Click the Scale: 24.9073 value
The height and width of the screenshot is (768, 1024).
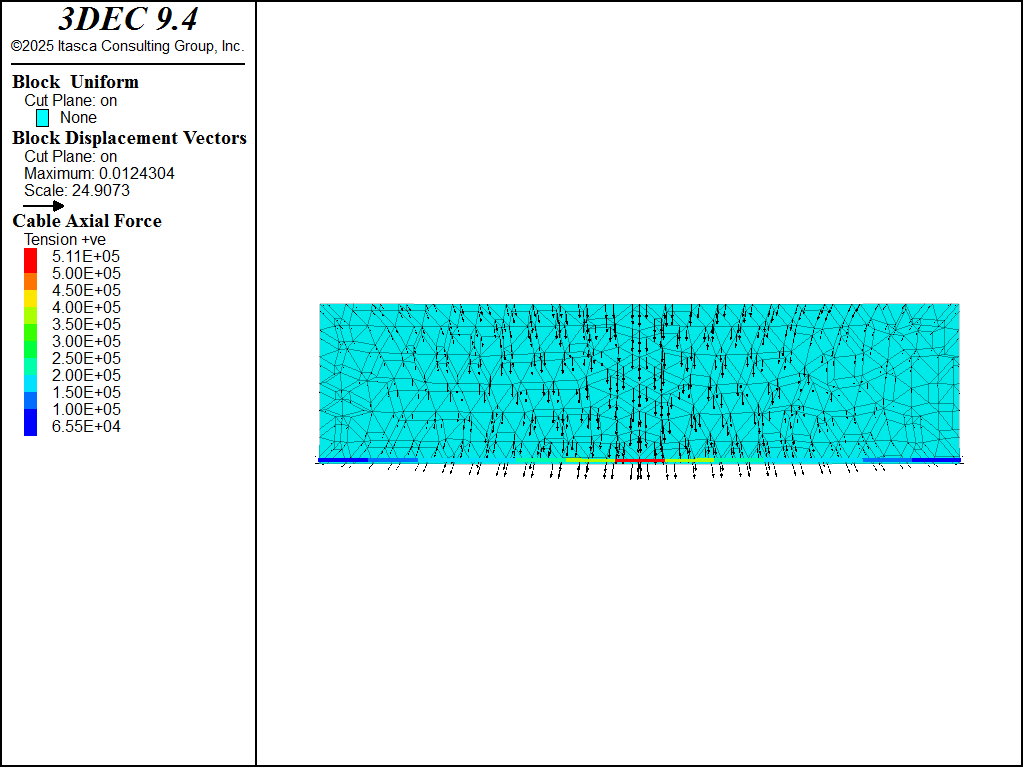click(x=77, y=191)
